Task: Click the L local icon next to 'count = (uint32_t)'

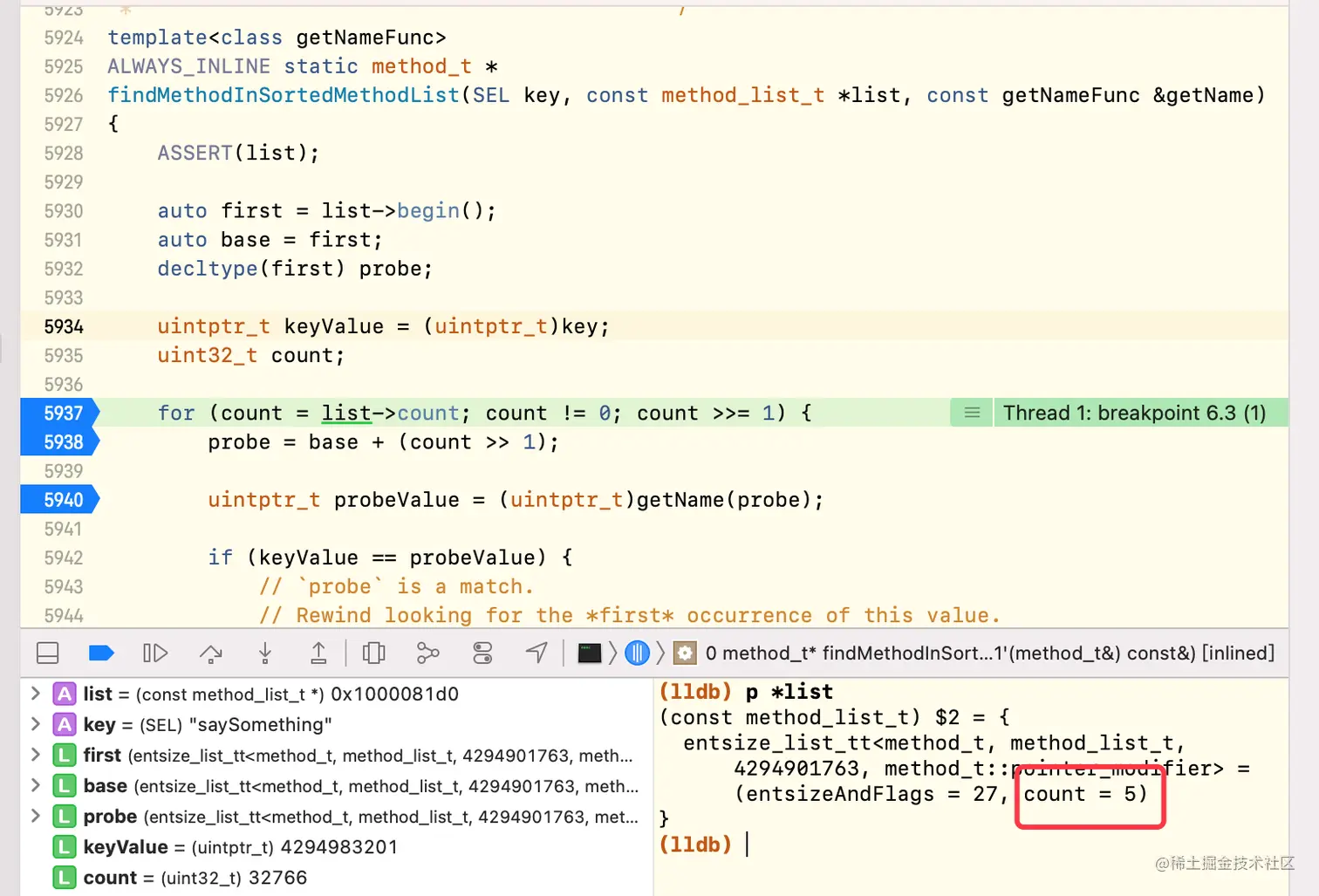Action: [x=65, y=877]
